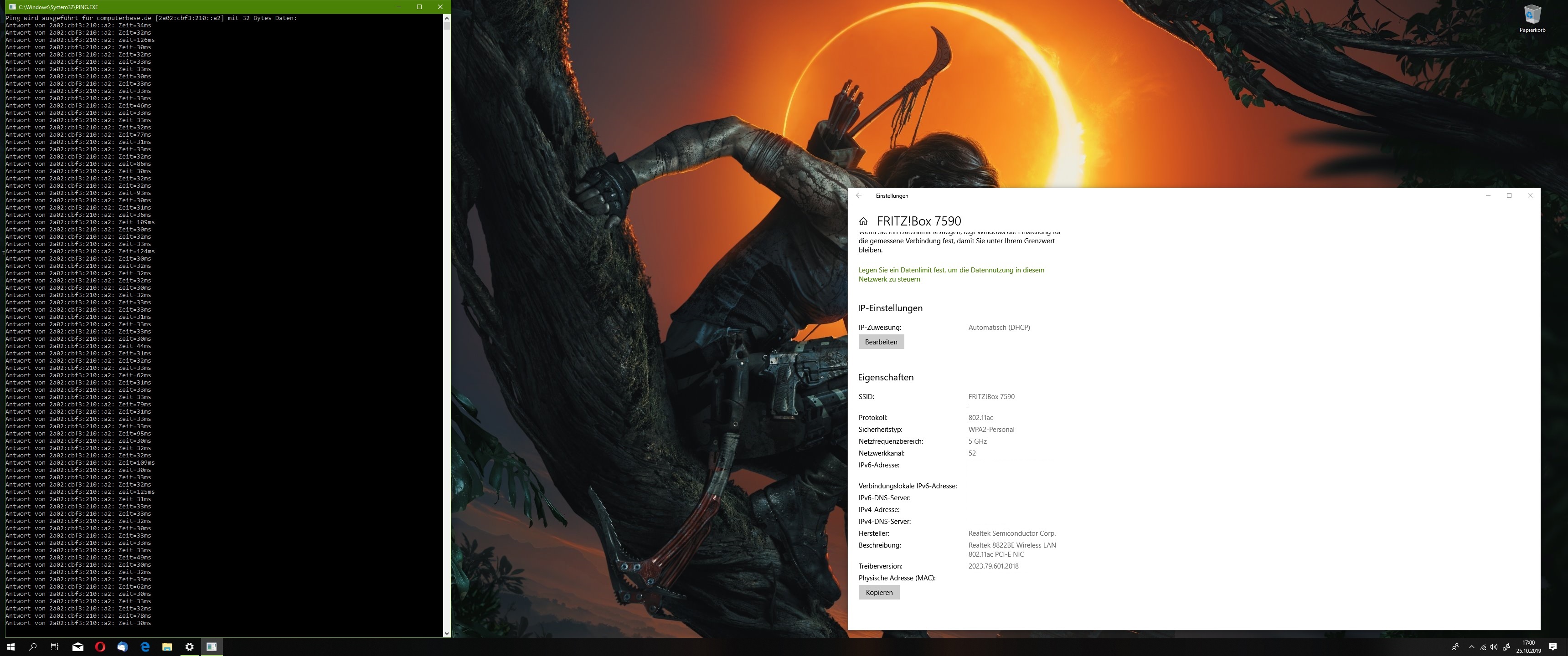
Task: Launch Microsoft Edge from the taskbar
Action: click(x=145, y=647)
